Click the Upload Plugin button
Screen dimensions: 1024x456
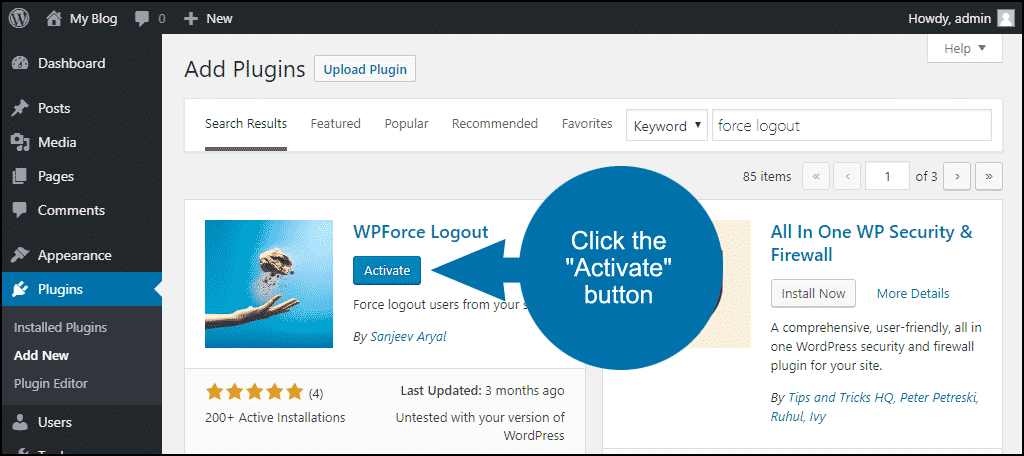[x=365, y=69]
